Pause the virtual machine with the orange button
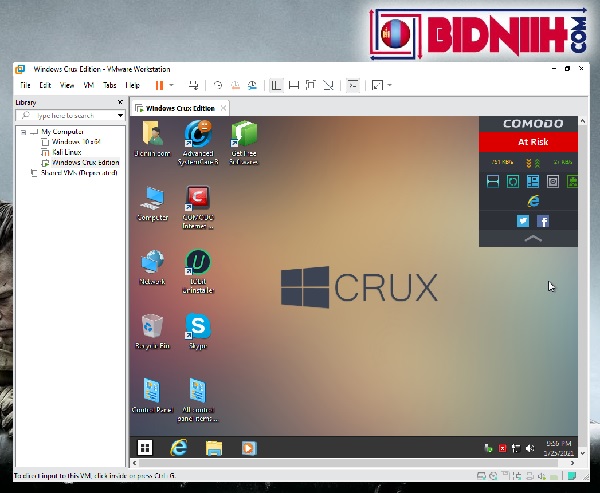The image size is (600, 493). [x=159, y=85]
